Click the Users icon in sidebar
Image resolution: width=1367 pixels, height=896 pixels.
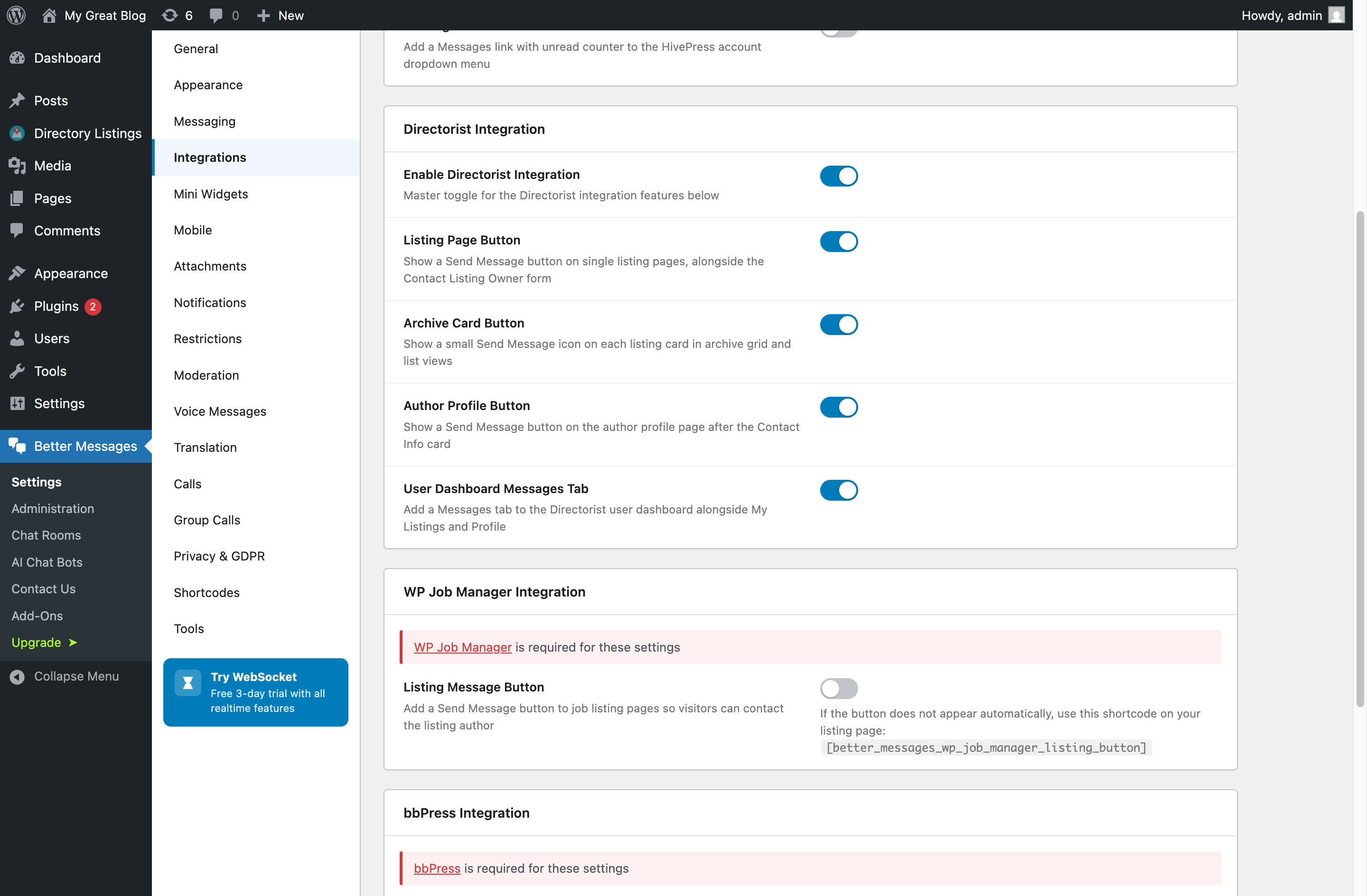(x=17, y=338)
